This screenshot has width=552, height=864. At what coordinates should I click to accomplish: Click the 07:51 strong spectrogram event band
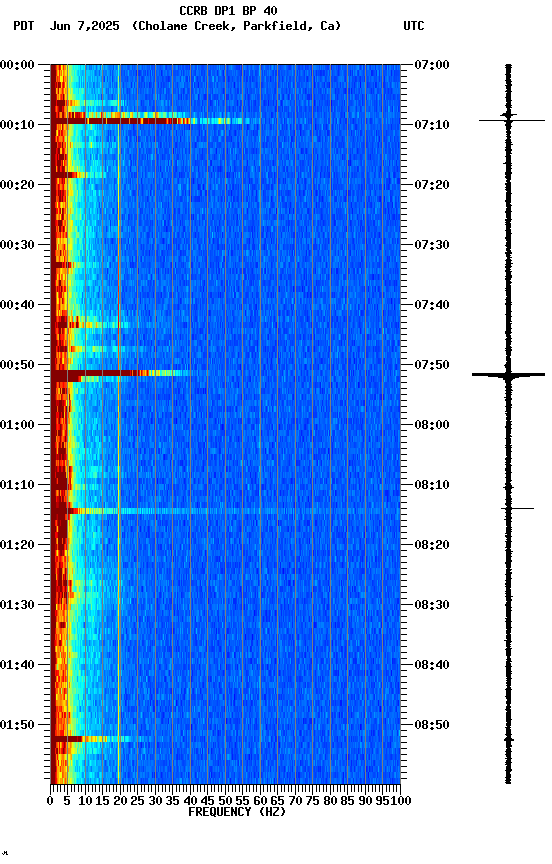coord(121,374)
